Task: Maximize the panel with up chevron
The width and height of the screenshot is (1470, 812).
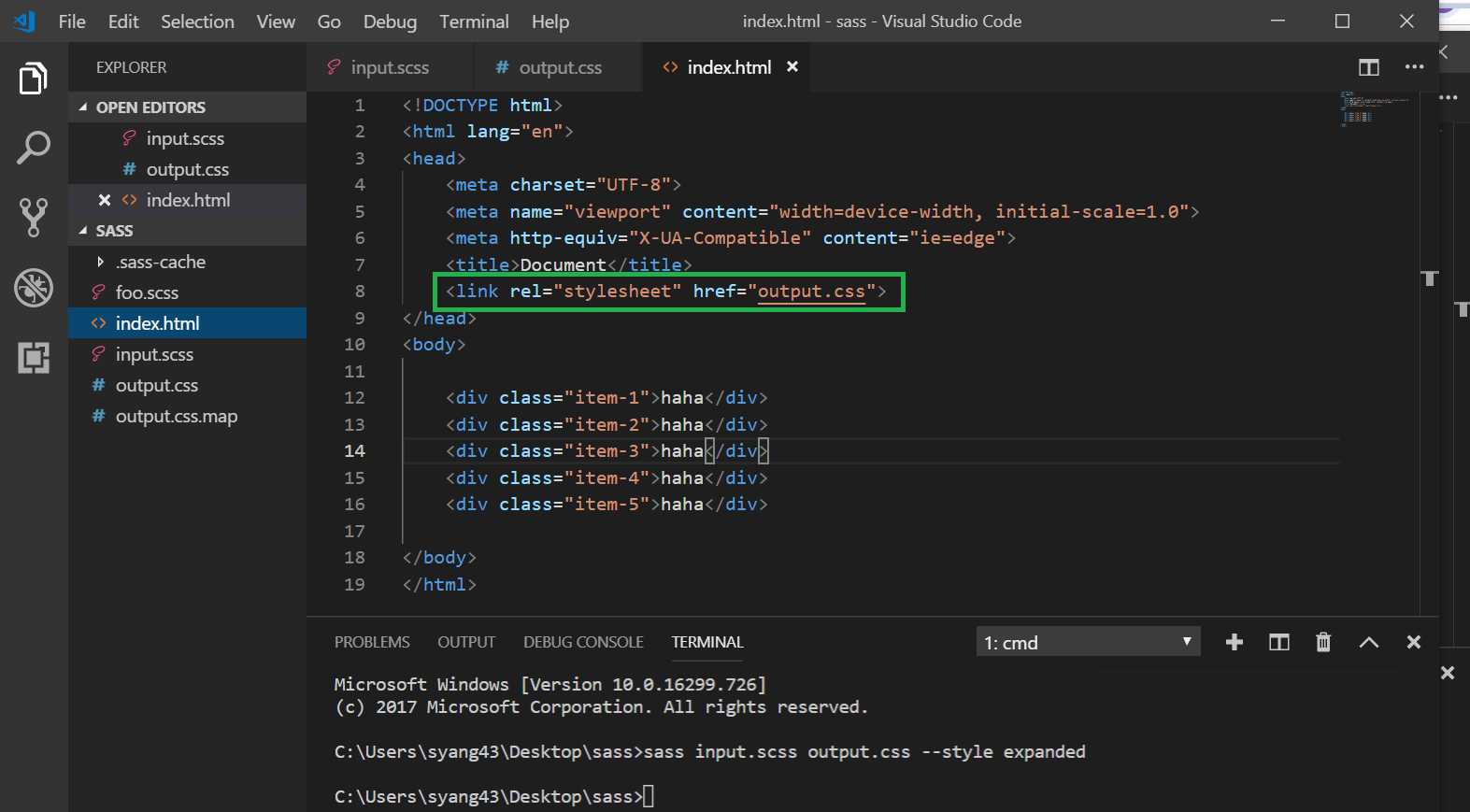Action: pos(1369,642)
